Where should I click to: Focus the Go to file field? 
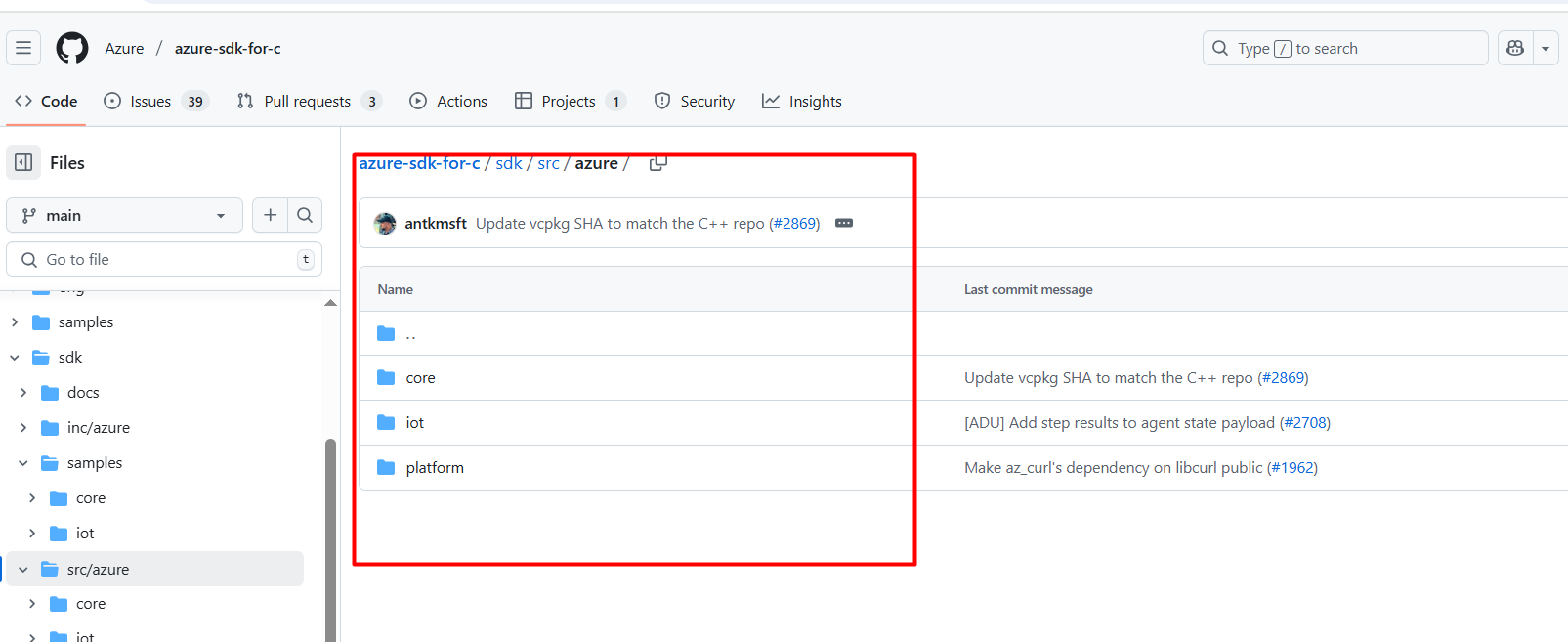click(x=164, y=259)
